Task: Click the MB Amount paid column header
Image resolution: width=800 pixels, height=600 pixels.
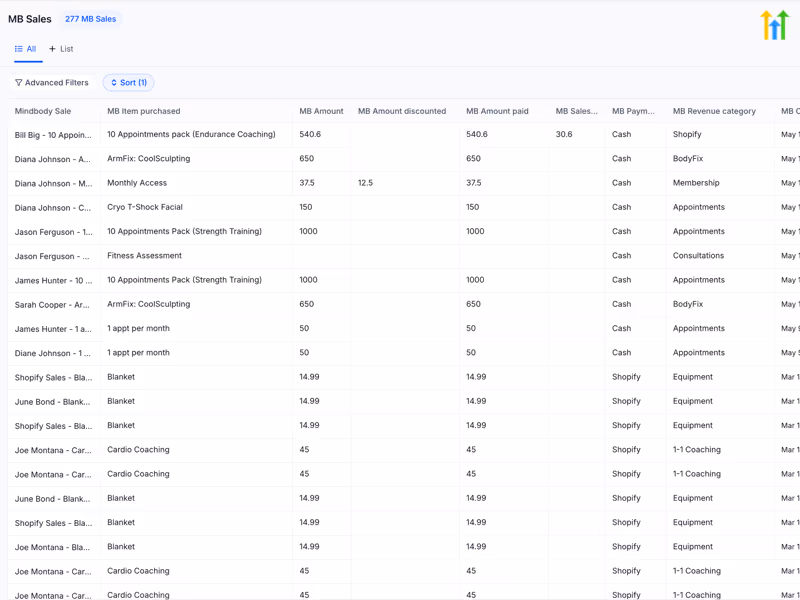Action: coord(497,111)
